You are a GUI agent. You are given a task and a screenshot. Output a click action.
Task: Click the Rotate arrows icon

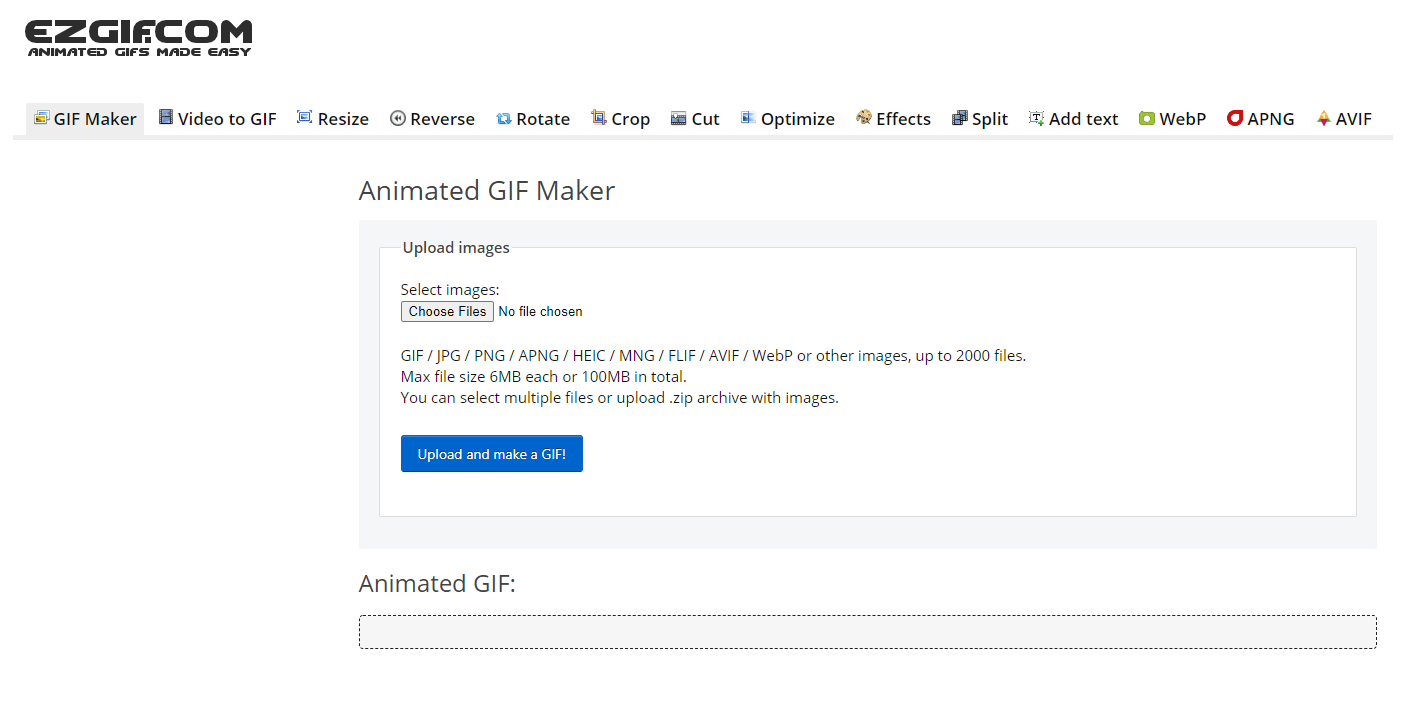click(x=504, y=119)
